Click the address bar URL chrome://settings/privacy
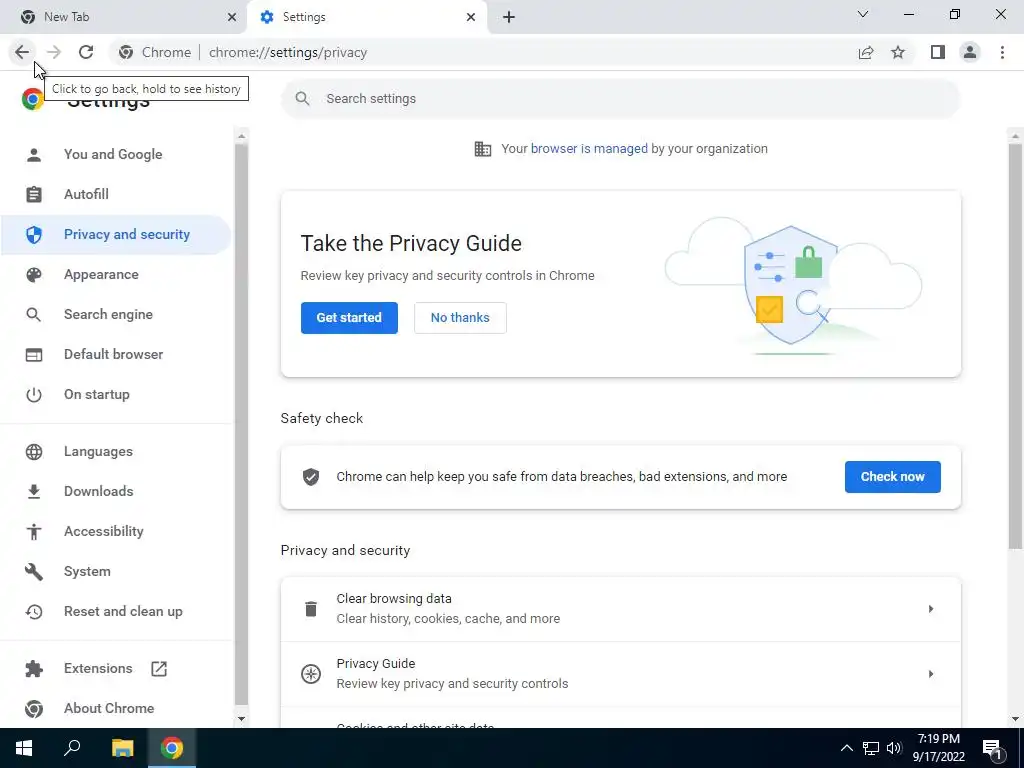This screenshot has height=768, width=1024. [x=288, y=52]
